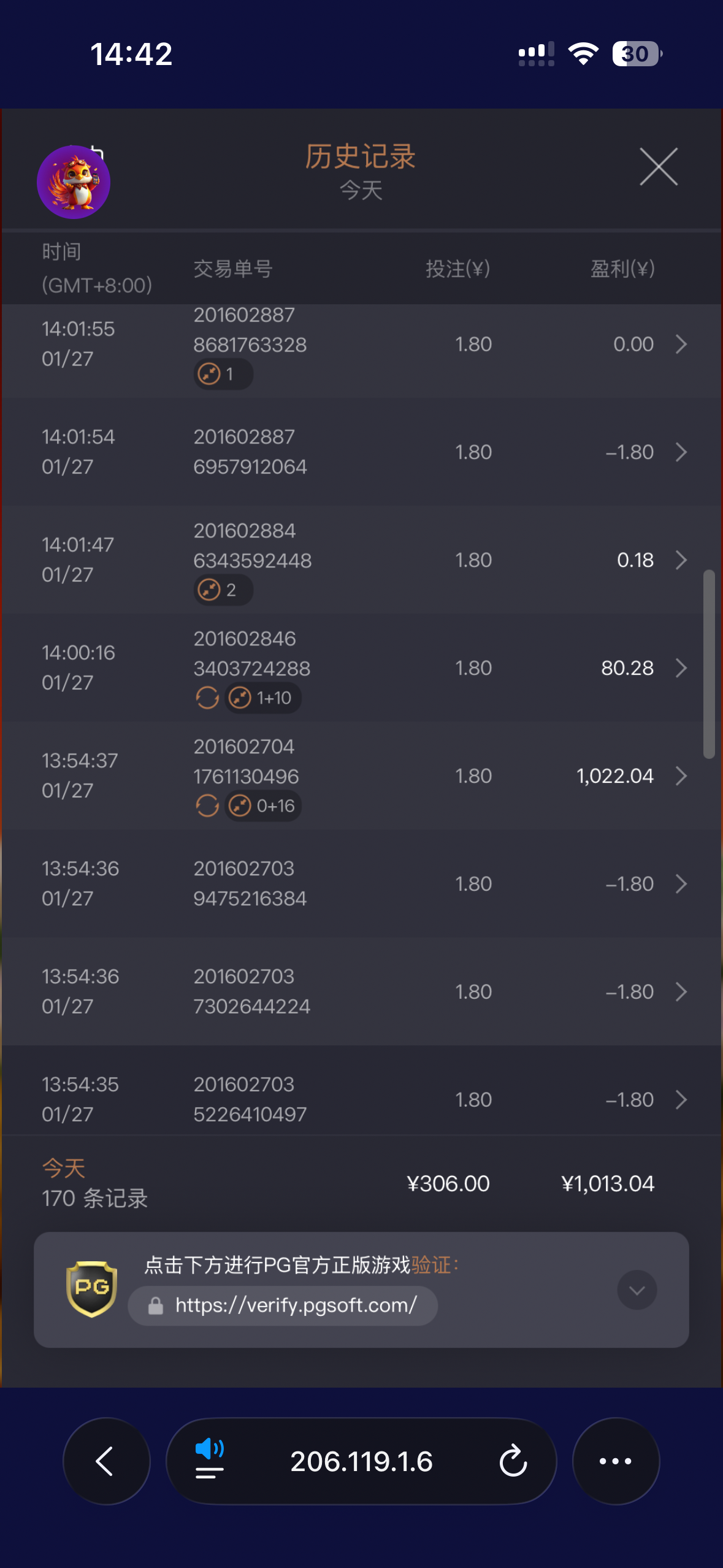Expand details of the 1,022.04 win record
This screenshot has height=1568, width=723.
tap(681, 776)
